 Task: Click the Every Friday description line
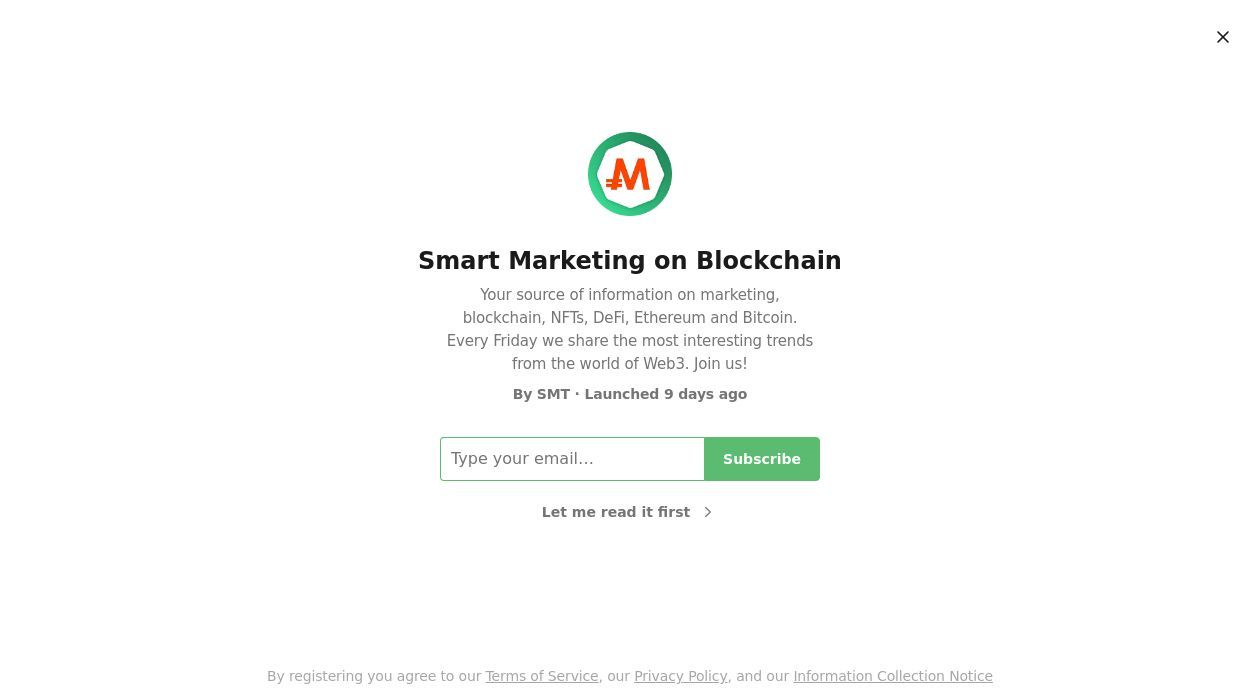pyautogui.click(x=629, y=341)
